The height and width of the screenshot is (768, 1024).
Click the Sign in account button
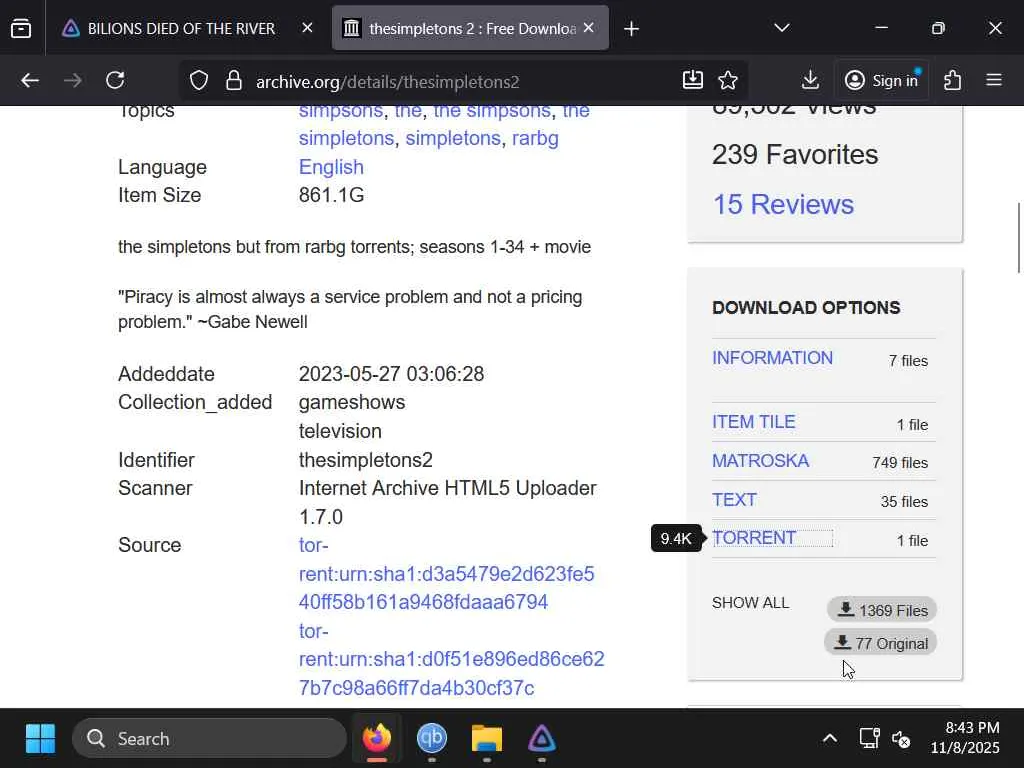882,80
